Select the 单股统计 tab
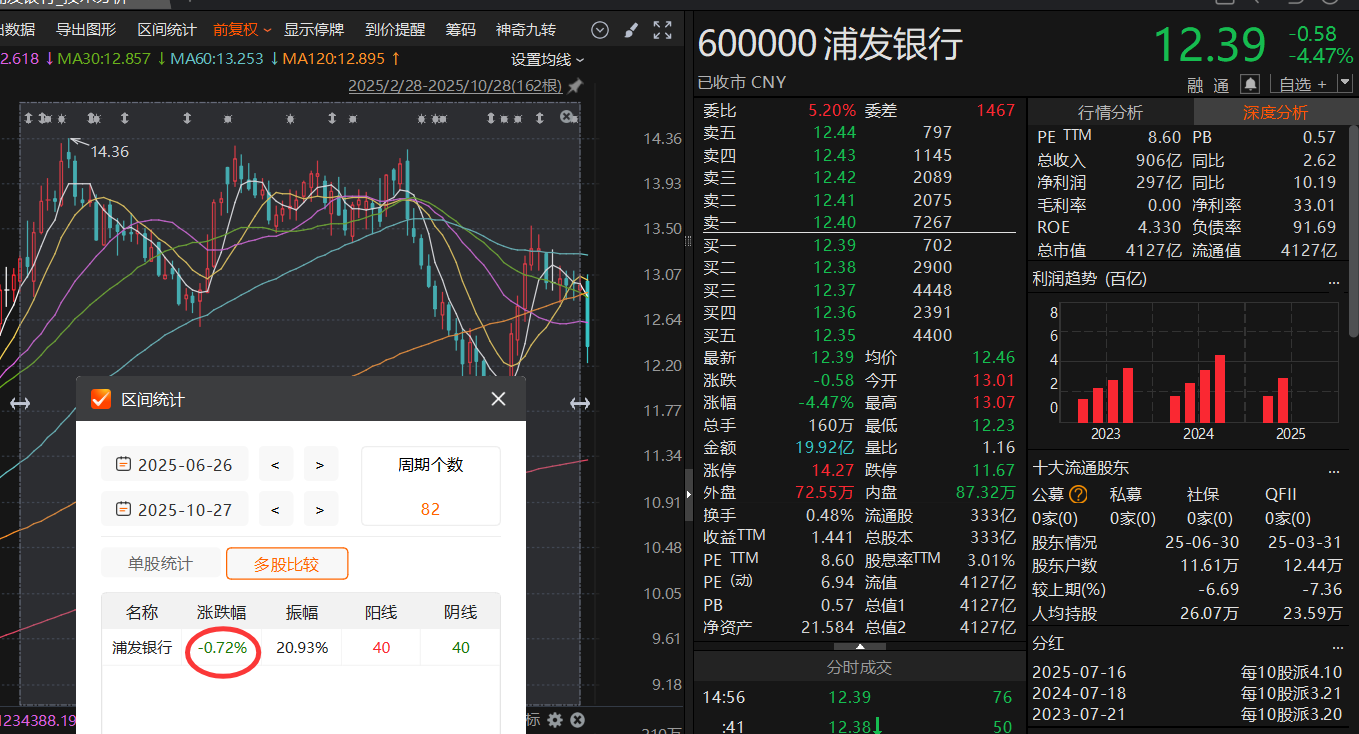The height and width of the screenshot is (734, 1359). point(160,564)
